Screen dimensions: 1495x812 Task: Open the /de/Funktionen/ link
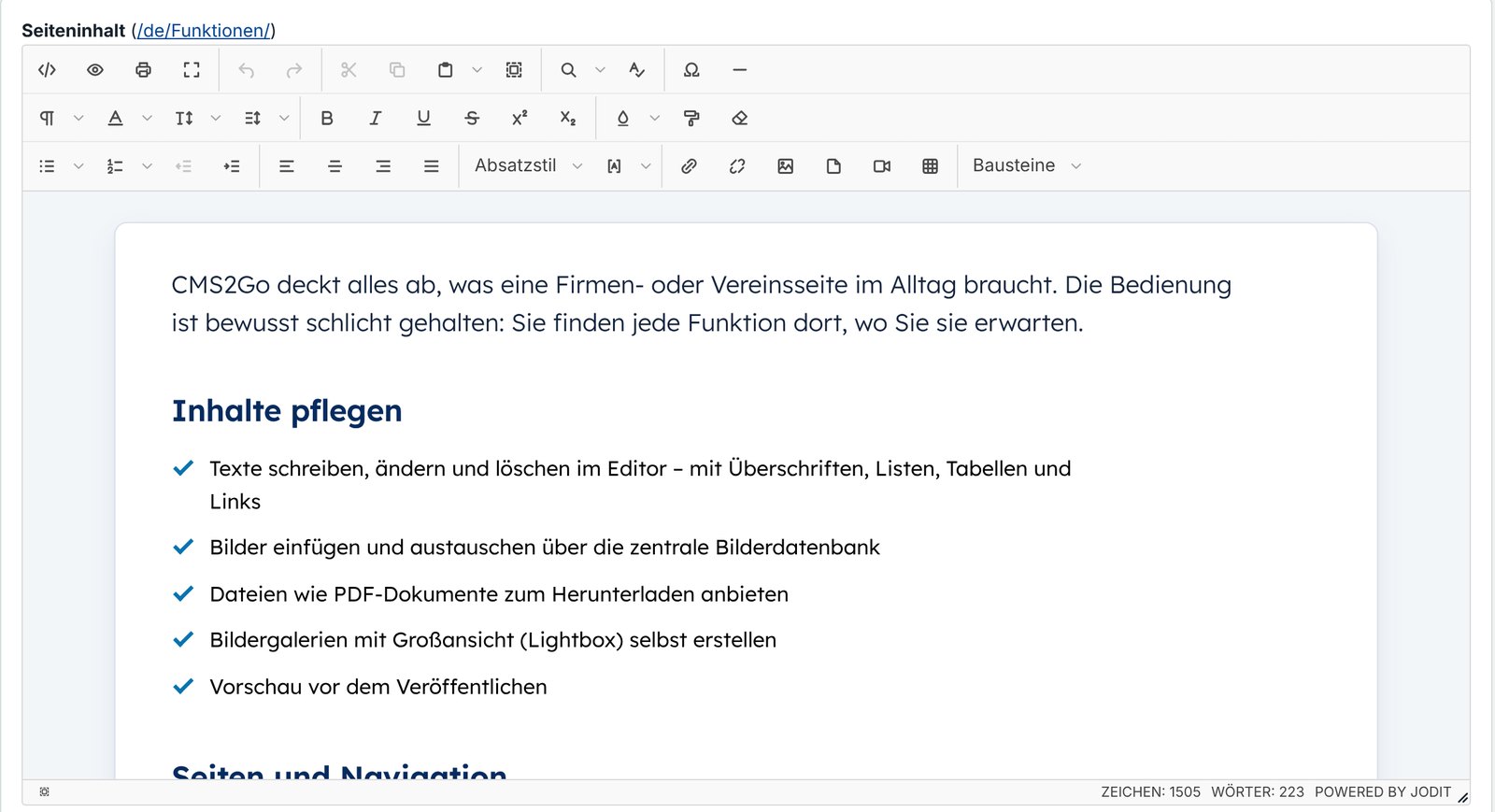point(203,31)
